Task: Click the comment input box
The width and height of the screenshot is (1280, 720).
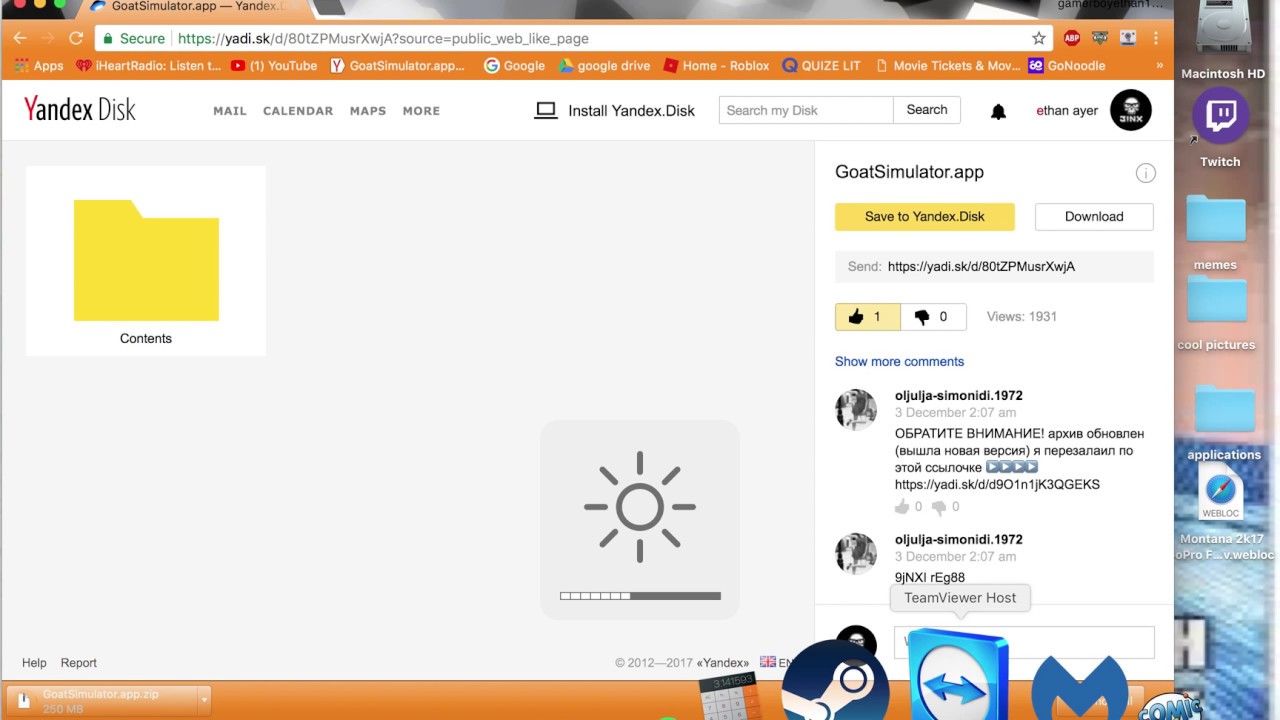Action: point(1024,642)
